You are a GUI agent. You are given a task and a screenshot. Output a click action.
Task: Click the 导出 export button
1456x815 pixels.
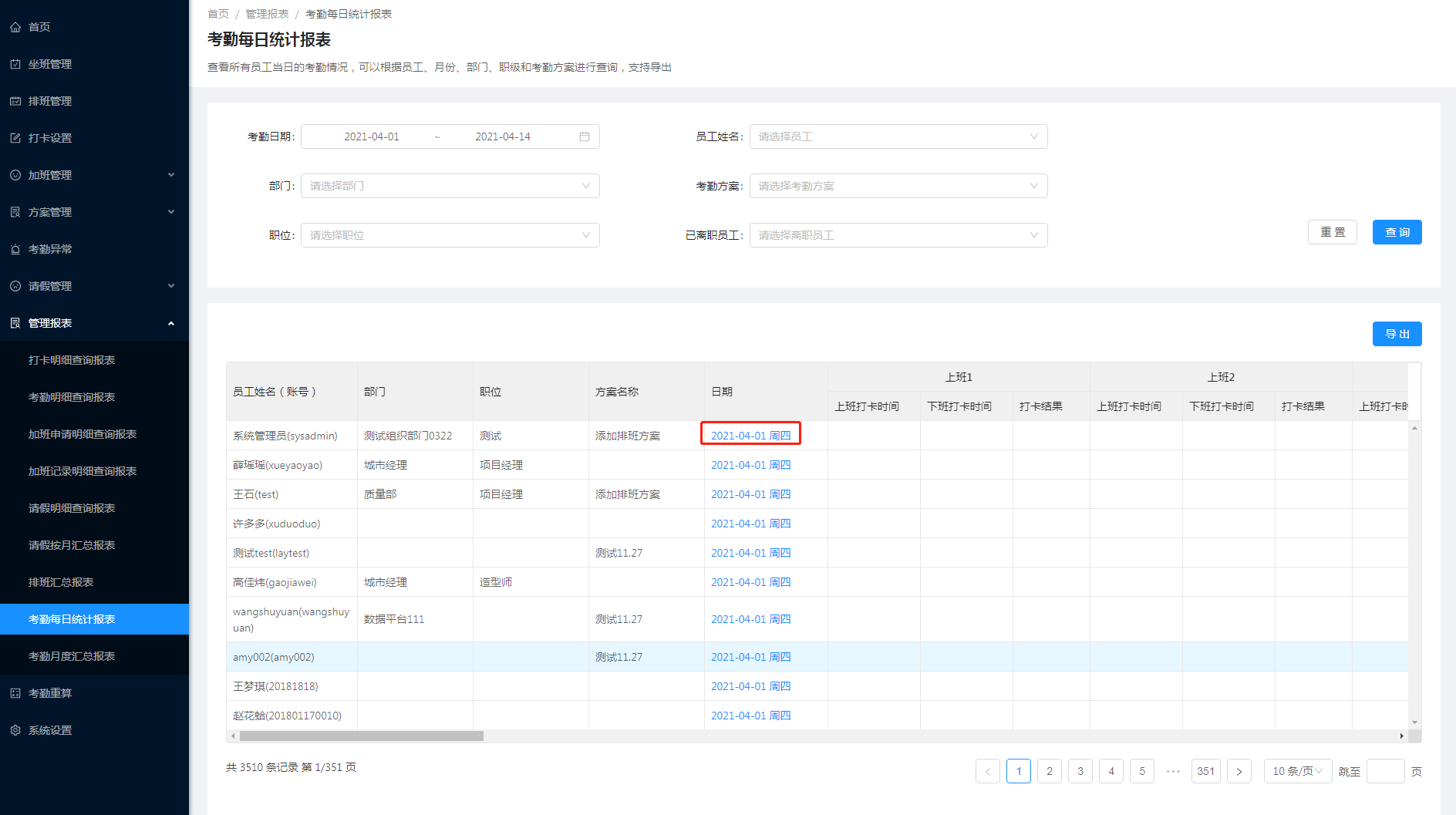pyautogui.click(x=1397, y=334)
